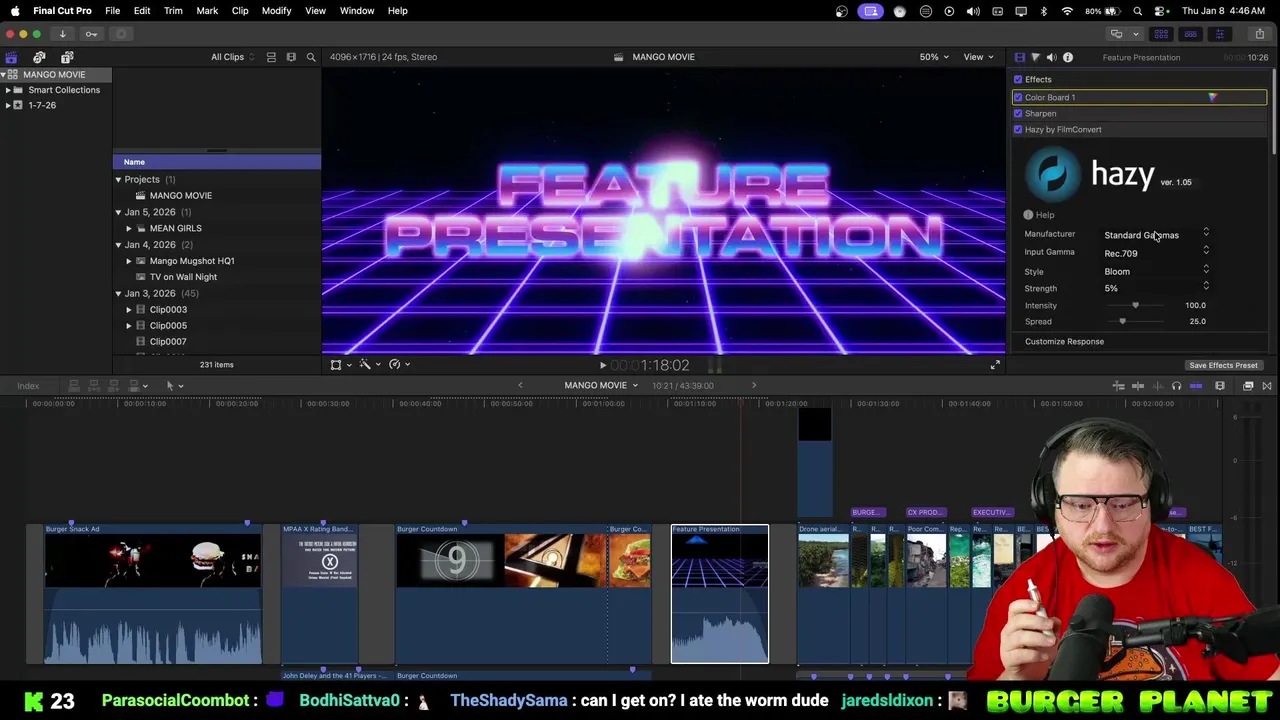Toggle timeline skimming icon
1280x720 pixels.
pyautogui.click(x=1138, y=386)
